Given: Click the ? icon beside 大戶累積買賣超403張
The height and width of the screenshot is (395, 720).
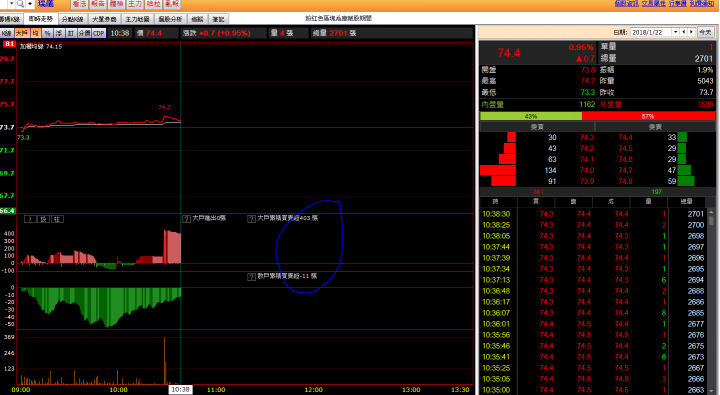Looking at the screenshot, I should point(251,219).
